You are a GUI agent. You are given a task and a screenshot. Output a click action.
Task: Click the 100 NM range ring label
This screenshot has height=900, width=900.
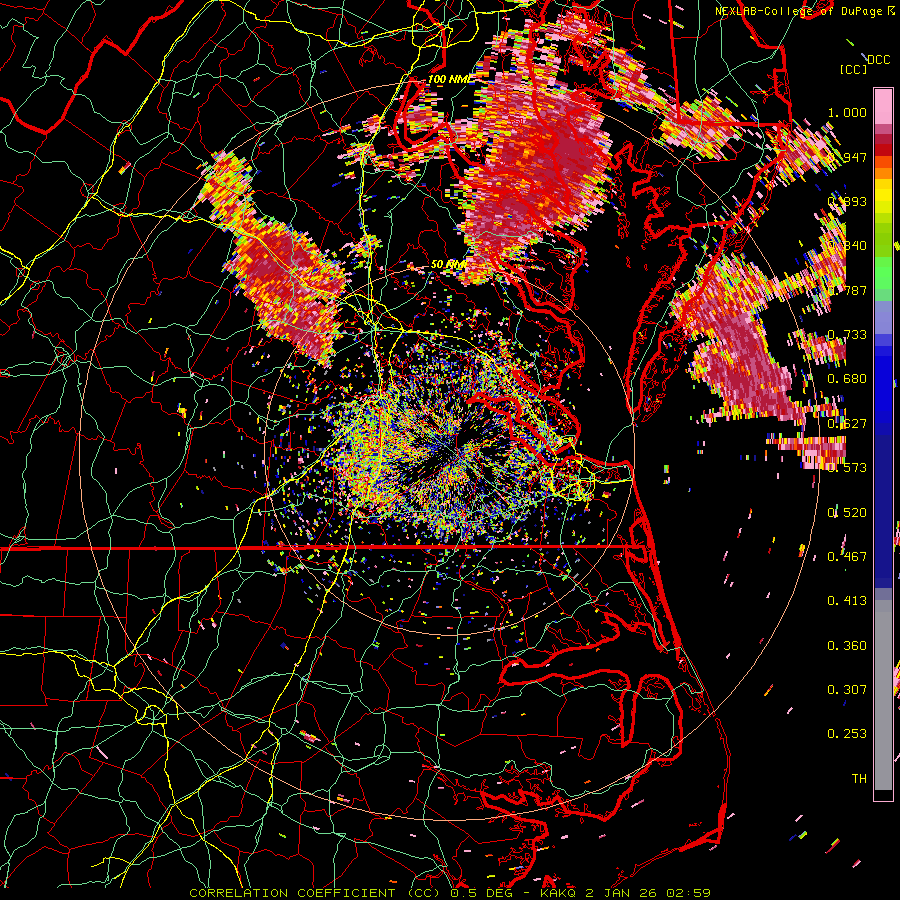(451, 79)
